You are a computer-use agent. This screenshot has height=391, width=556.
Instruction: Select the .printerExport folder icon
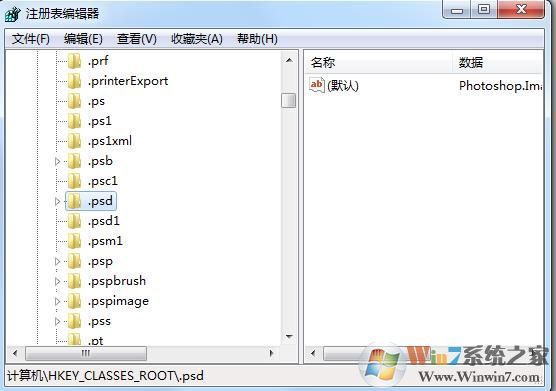(x=74, y=81)
